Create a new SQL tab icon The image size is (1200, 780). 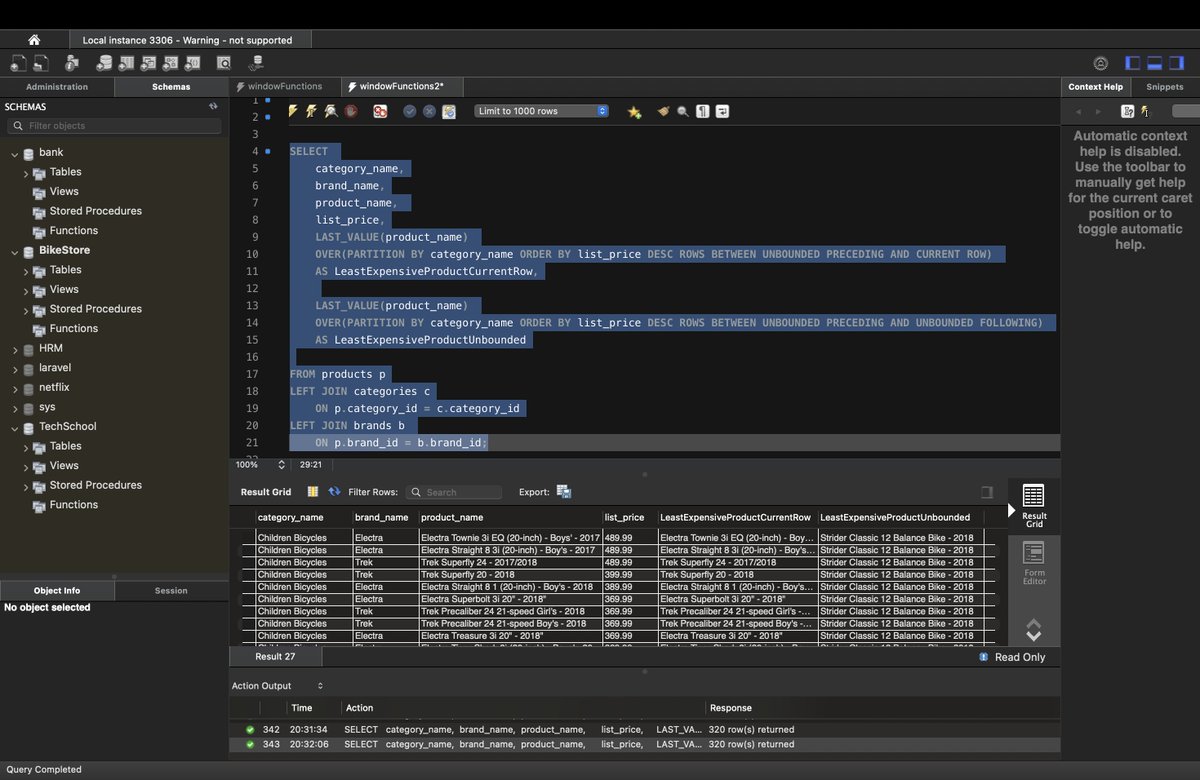(18, 63)
